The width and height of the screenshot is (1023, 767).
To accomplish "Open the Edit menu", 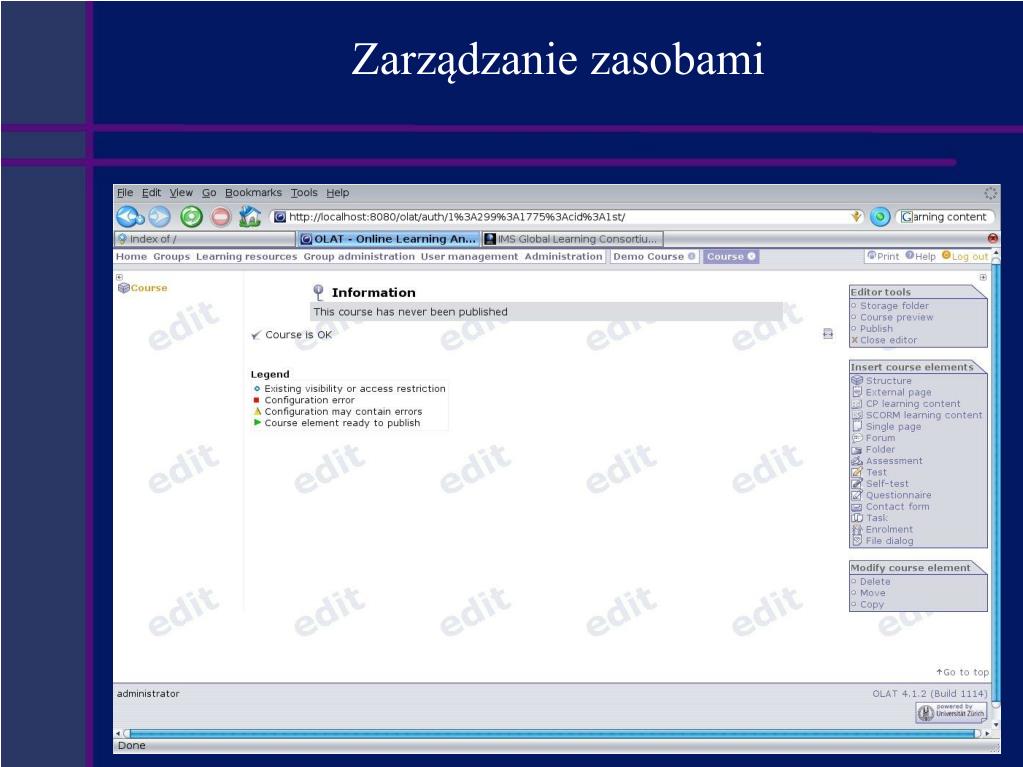I will point(151,192).
